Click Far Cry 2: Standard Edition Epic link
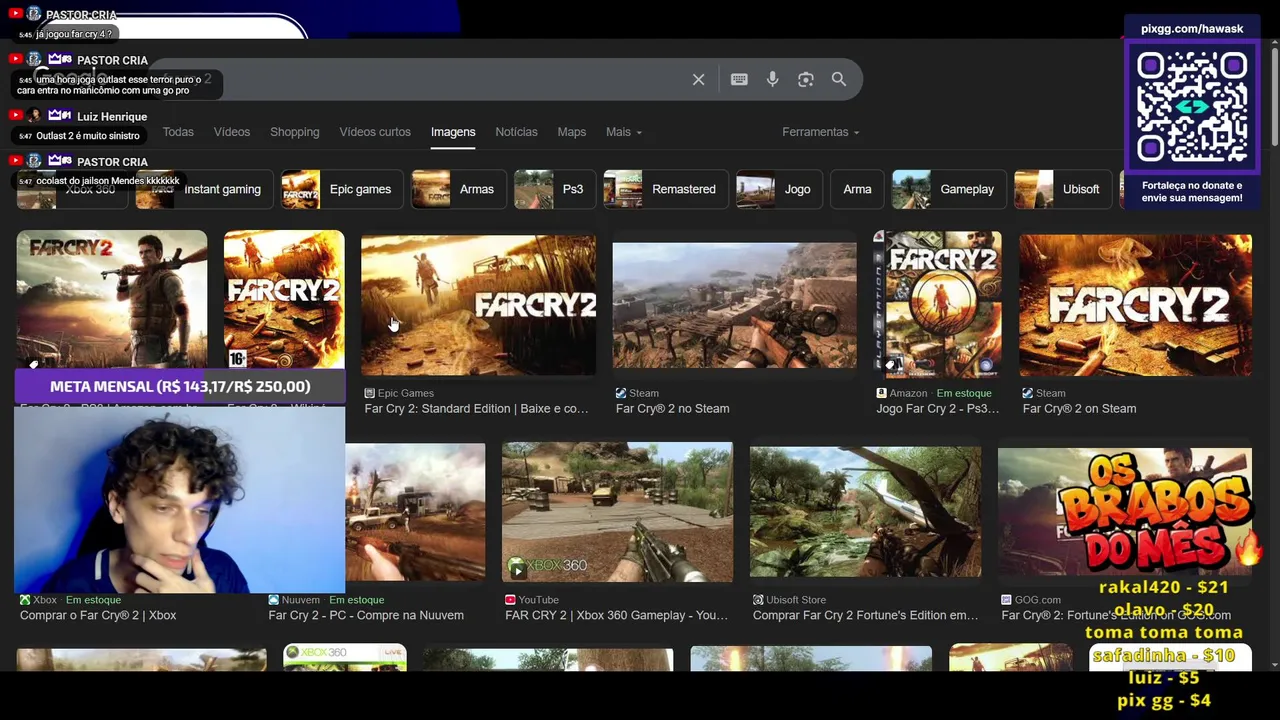Image resolution: width=1280 pixels, height=720 pixels. (476, 408)
